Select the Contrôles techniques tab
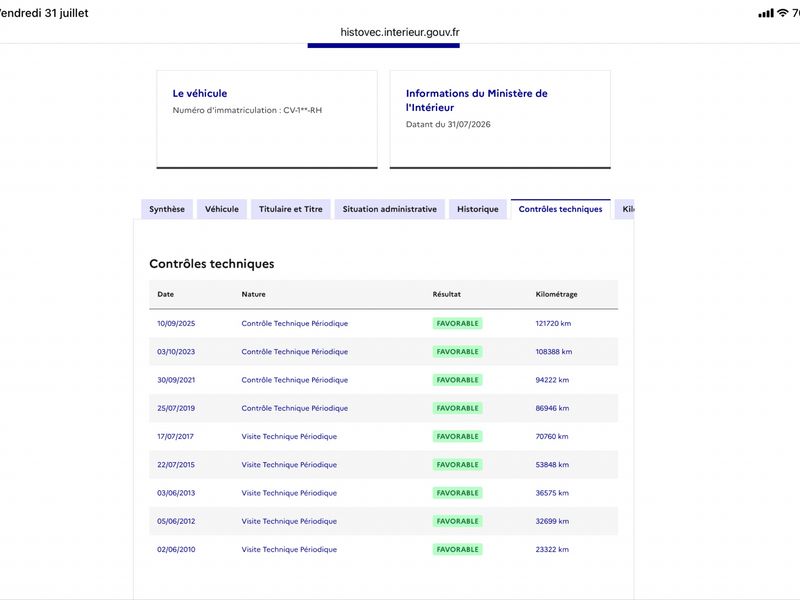The height and width of the screenshot is (600, 800). 560,209
